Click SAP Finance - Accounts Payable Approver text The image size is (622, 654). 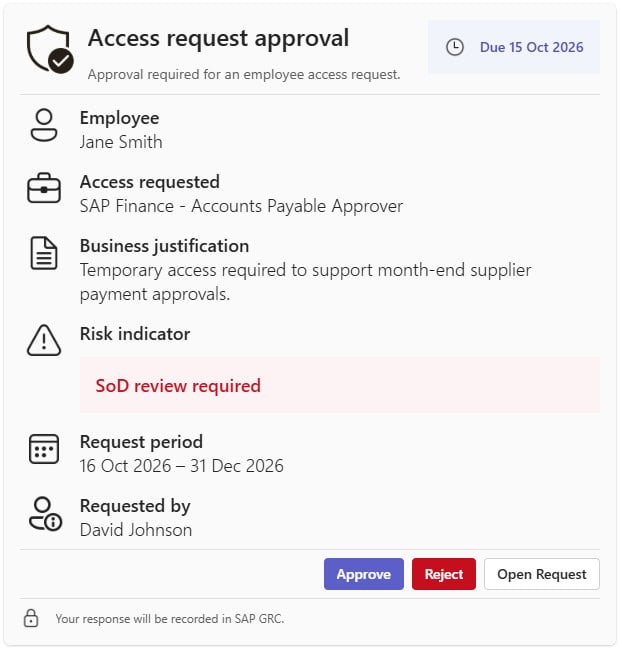click(x=241, y=206)
